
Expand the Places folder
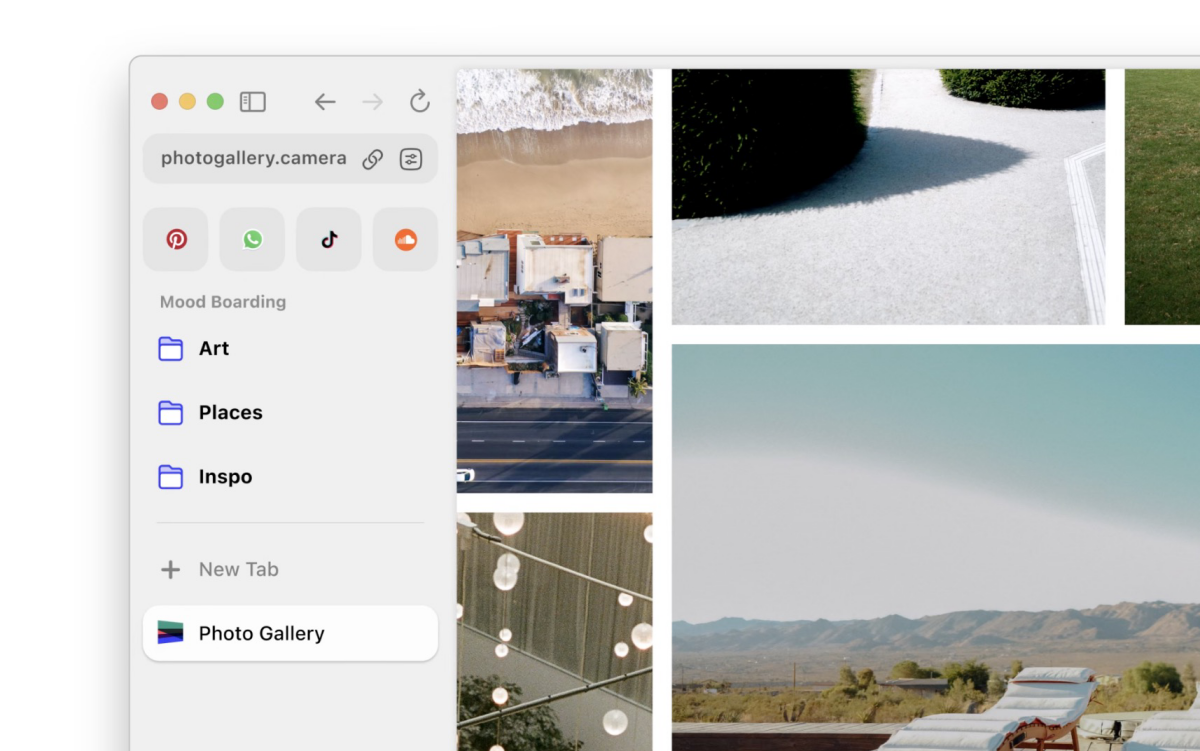(x=290, y=413)
